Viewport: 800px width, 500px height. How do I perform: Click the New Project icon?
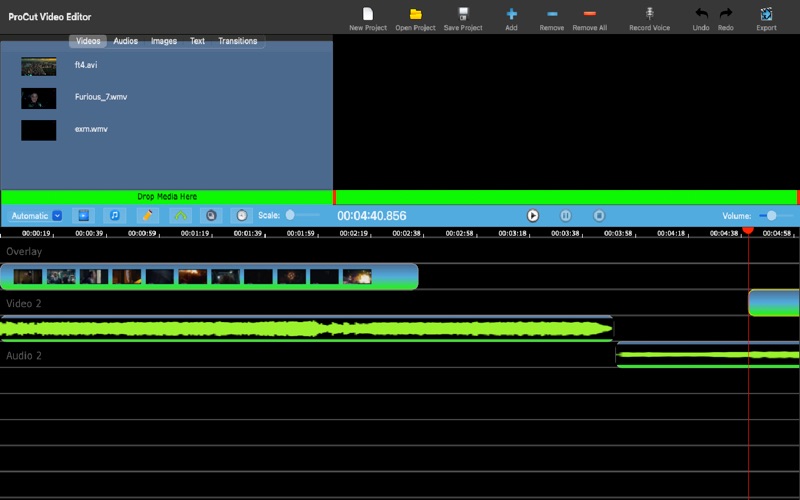(367, 14)
